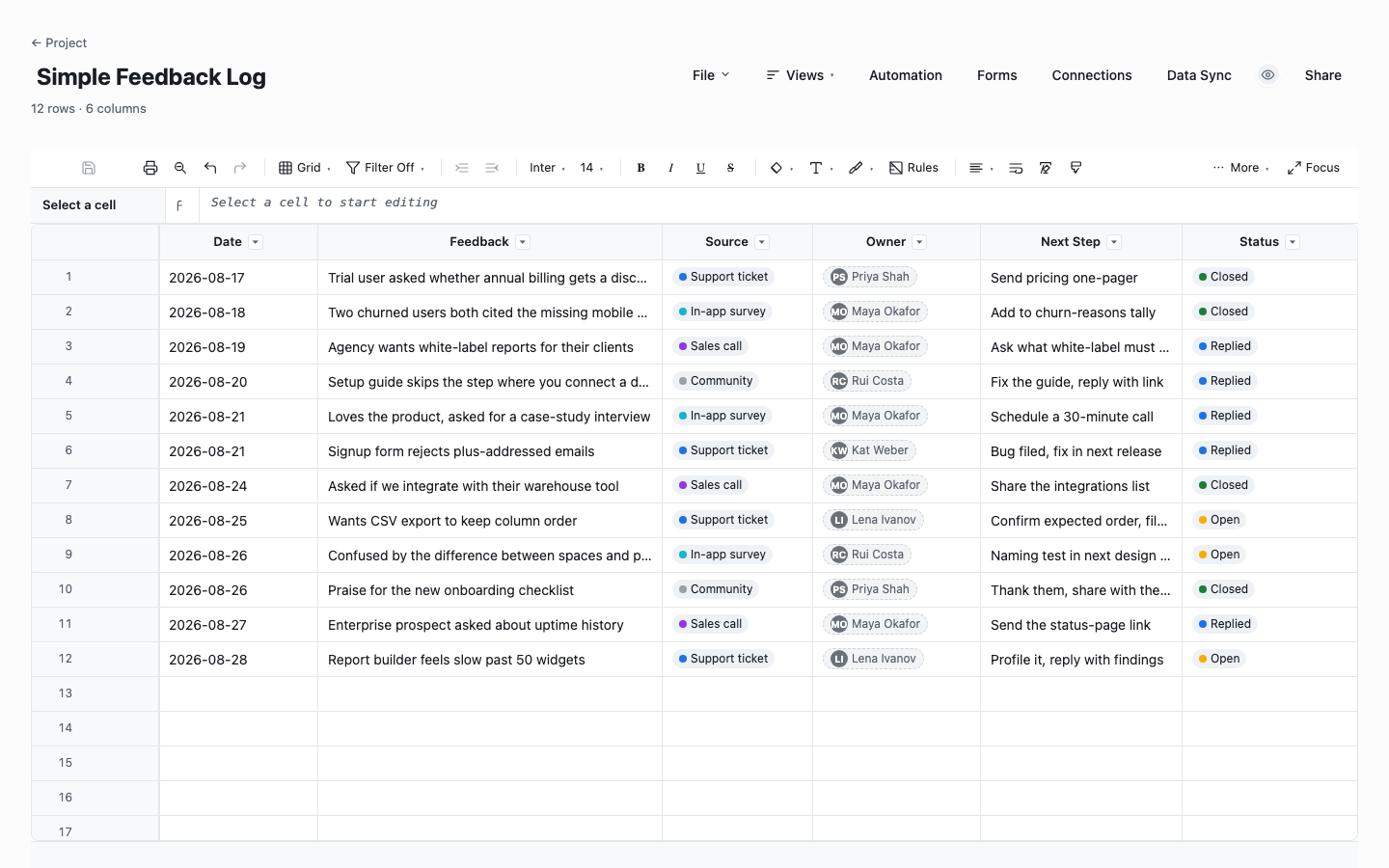Open the More toolbar options
Screen dimensions: 1389x868
pos(1241,168)
